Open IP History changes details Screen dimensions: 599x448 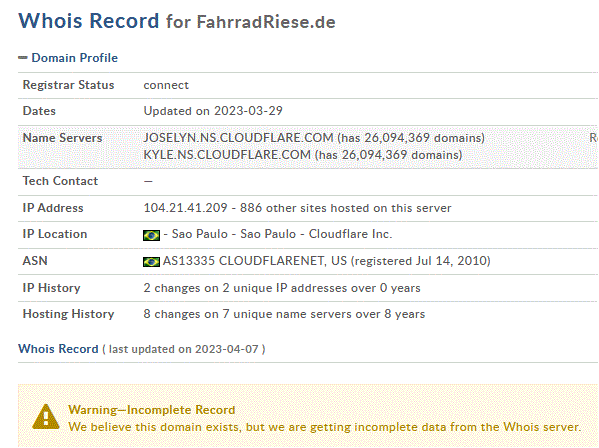pyautogui.click(x=282, y=288)
